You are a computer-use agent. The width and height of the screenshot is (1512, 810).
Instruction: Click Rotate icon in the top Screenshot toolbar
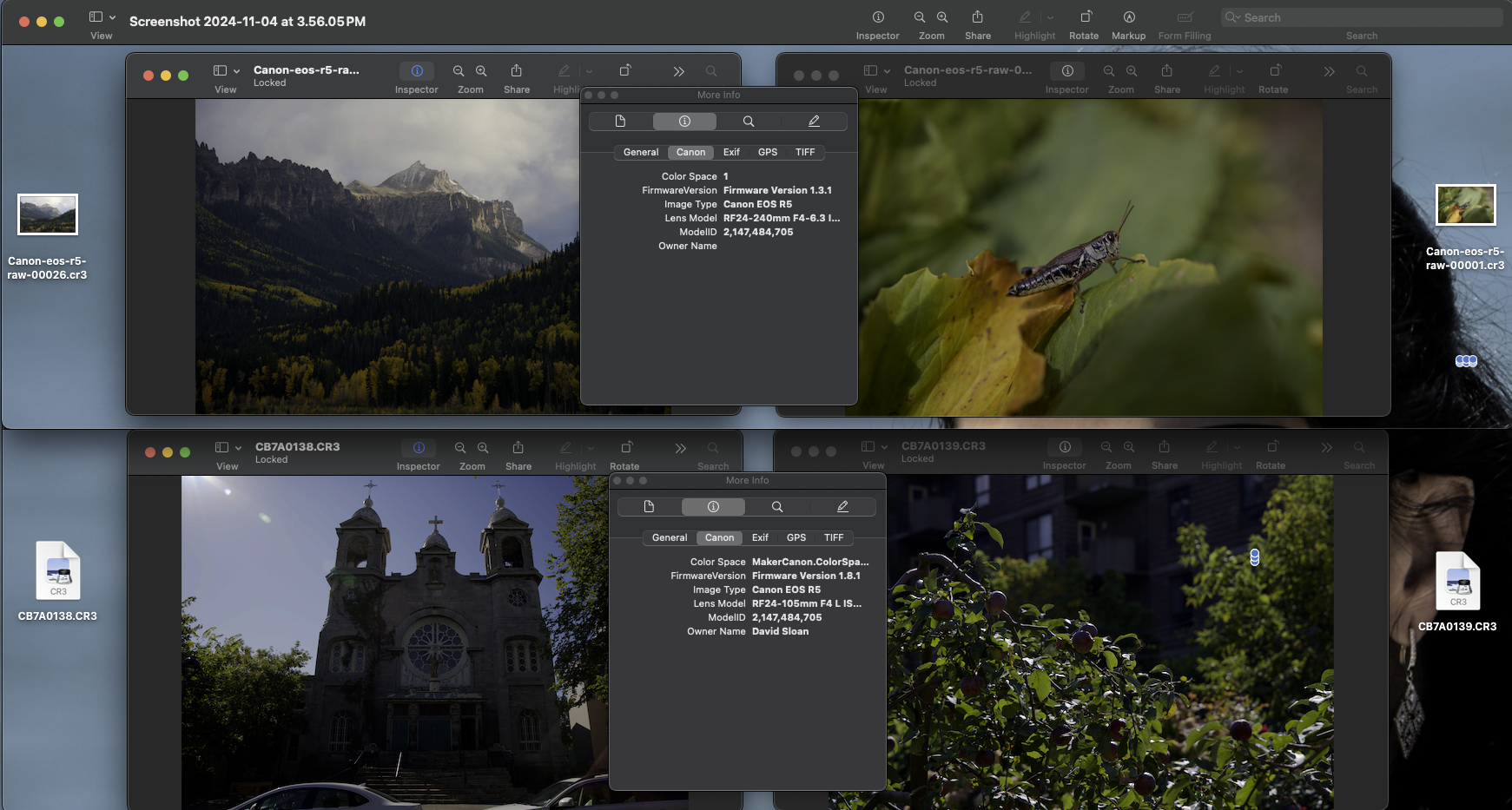[x=1085, y=17]
